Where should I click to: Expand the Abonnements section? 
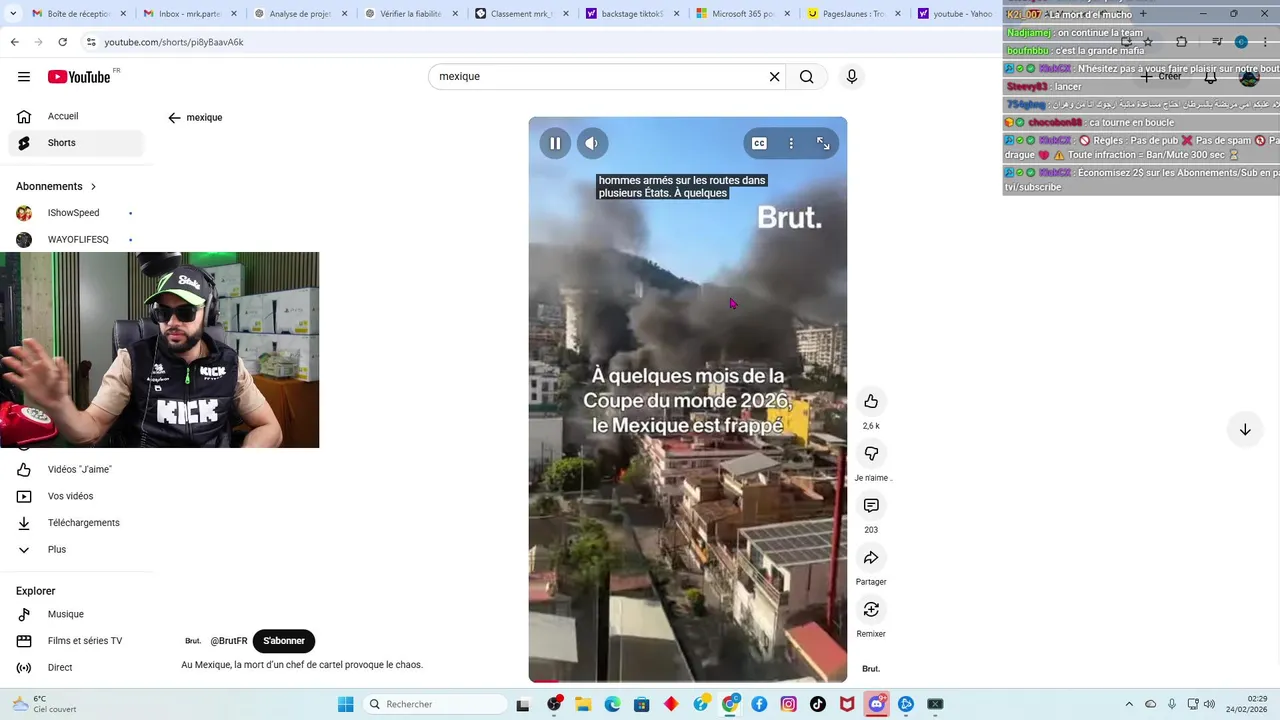point(56,186)
